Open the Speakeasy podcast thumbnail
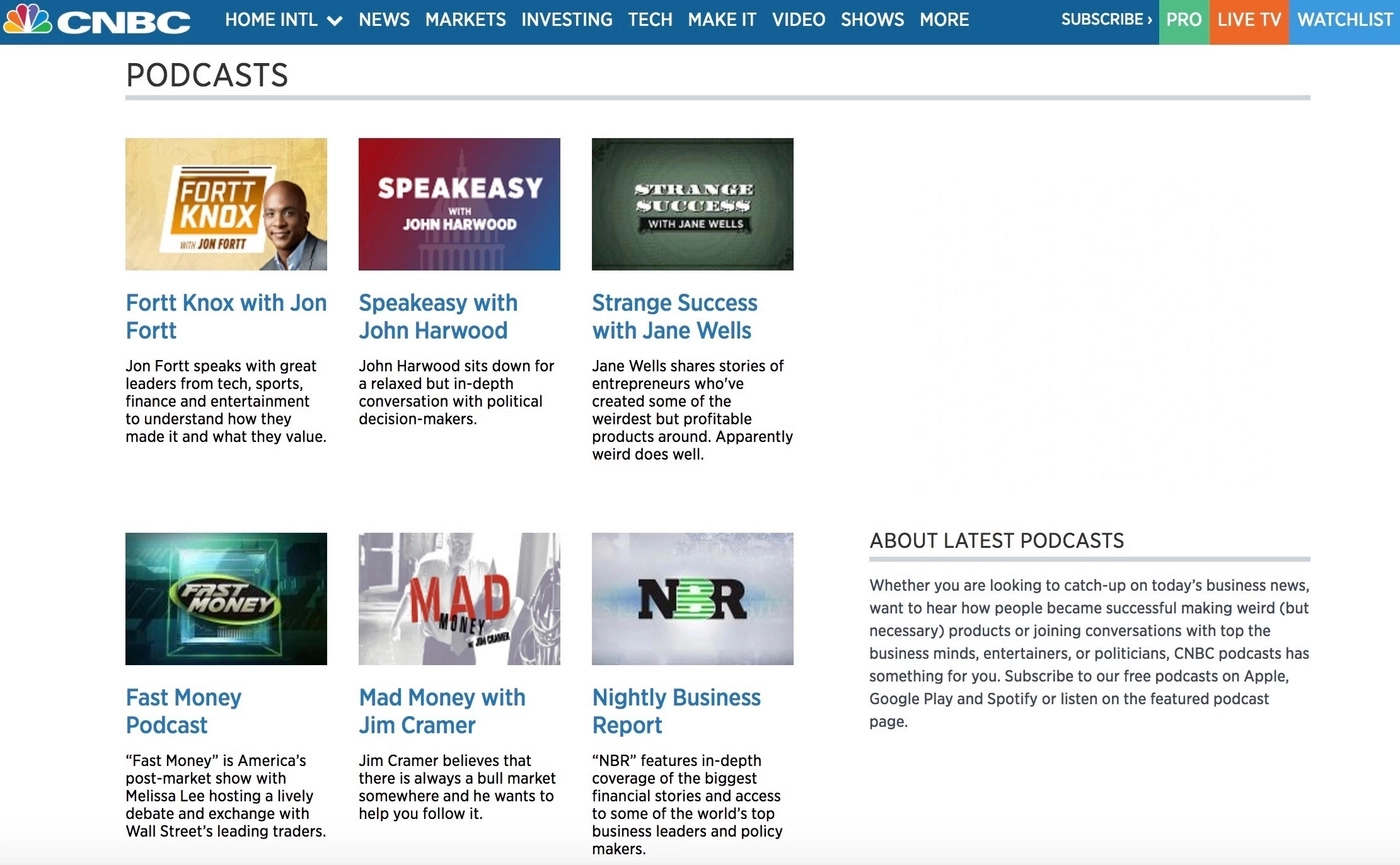1400x865 pixels. [459, 204]
